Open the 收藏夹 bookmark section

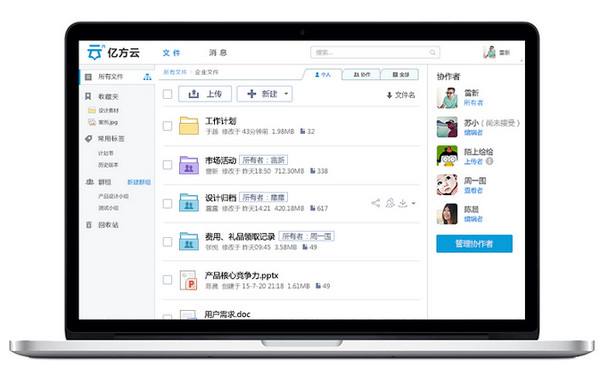pyautogui.click(x=102, y=96)
